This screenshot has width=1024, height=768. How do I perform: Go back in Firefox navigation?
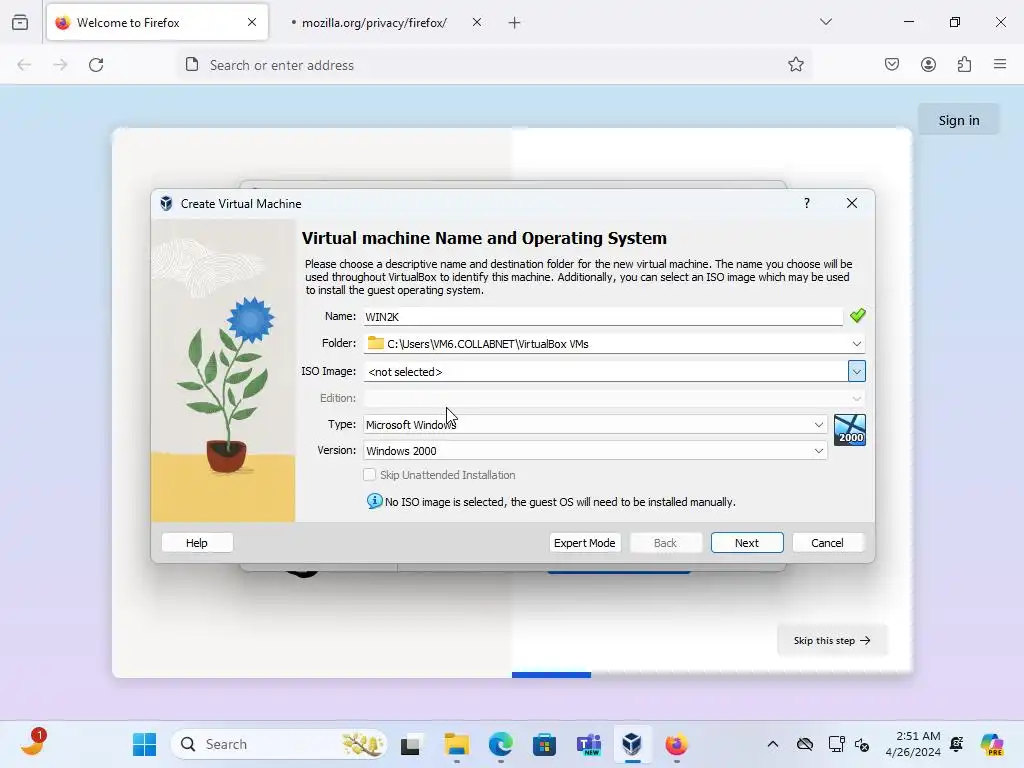24,65
